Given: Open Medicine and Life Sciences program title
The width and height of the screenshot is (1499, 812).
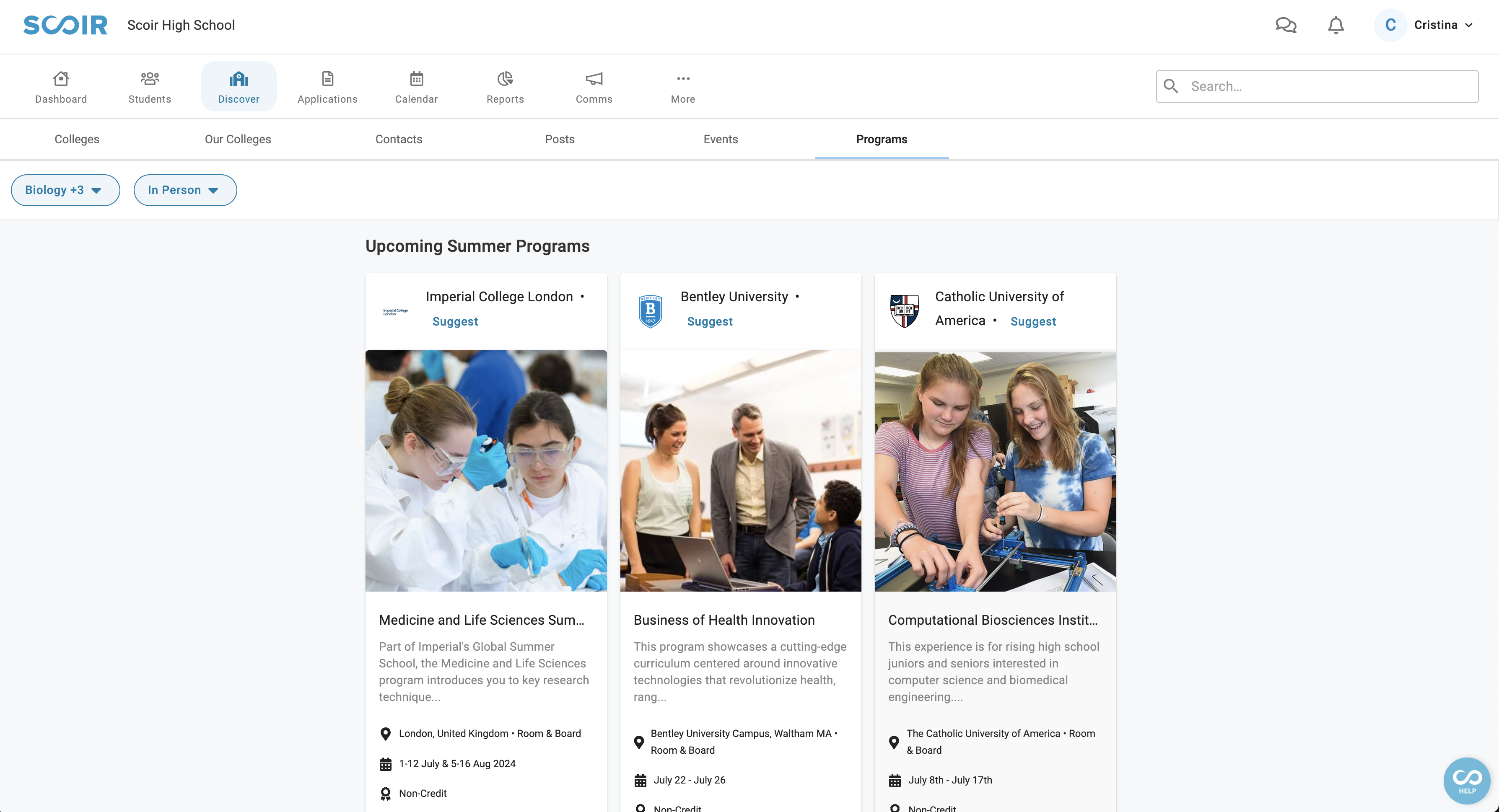Looking at the screenshot, I should [x=482, y=620].
